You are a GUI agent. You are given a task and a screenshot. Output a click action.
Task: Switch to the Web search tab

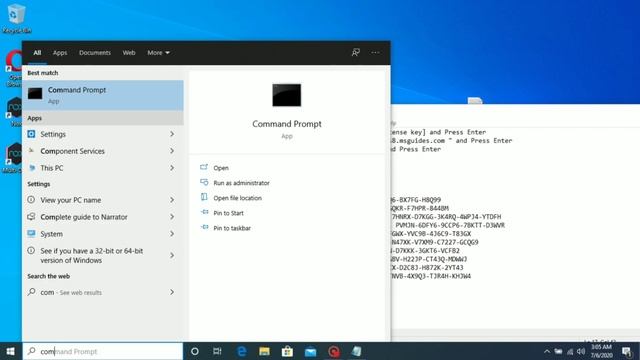coord(129,53)
